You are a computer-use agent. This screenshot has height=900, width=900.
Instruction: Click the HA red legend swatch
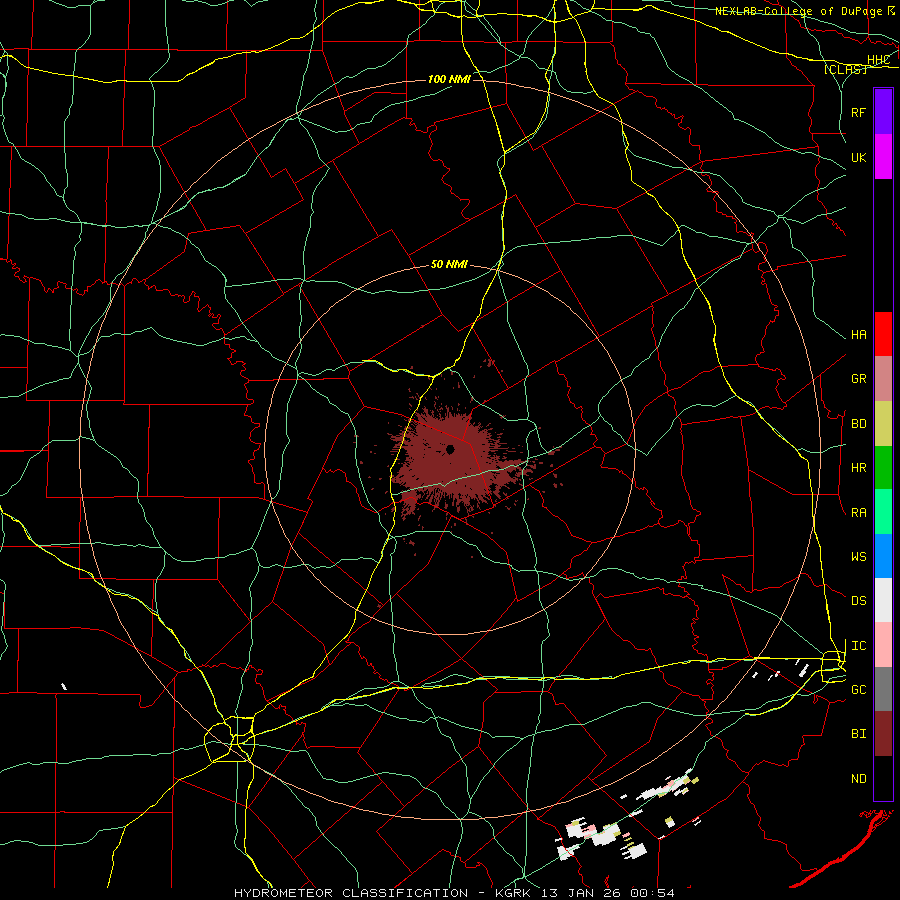click(883, 334)
